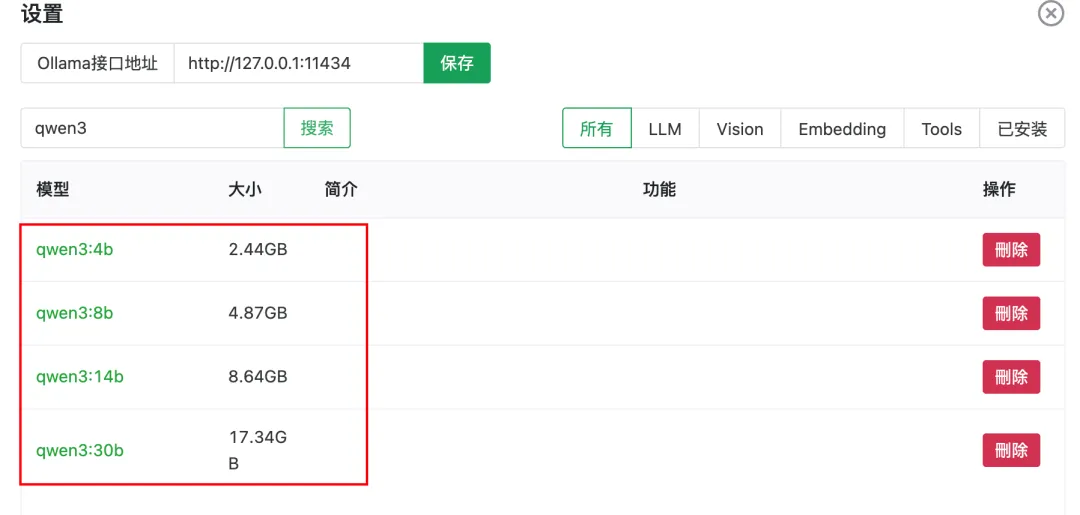Click the Ollama接口地址 label
The height and width of the screenshot is (515, 1080).
coord(98,63)
